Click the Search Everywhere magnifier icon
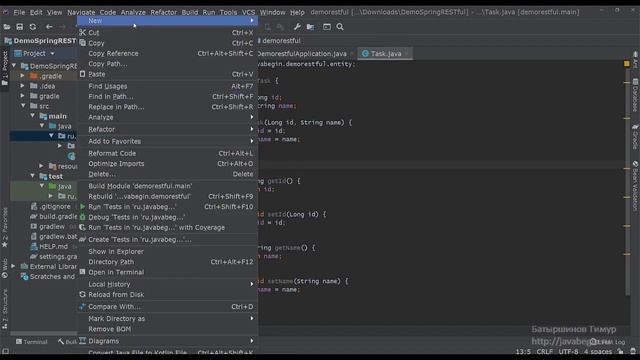 [x=340, y=27]
